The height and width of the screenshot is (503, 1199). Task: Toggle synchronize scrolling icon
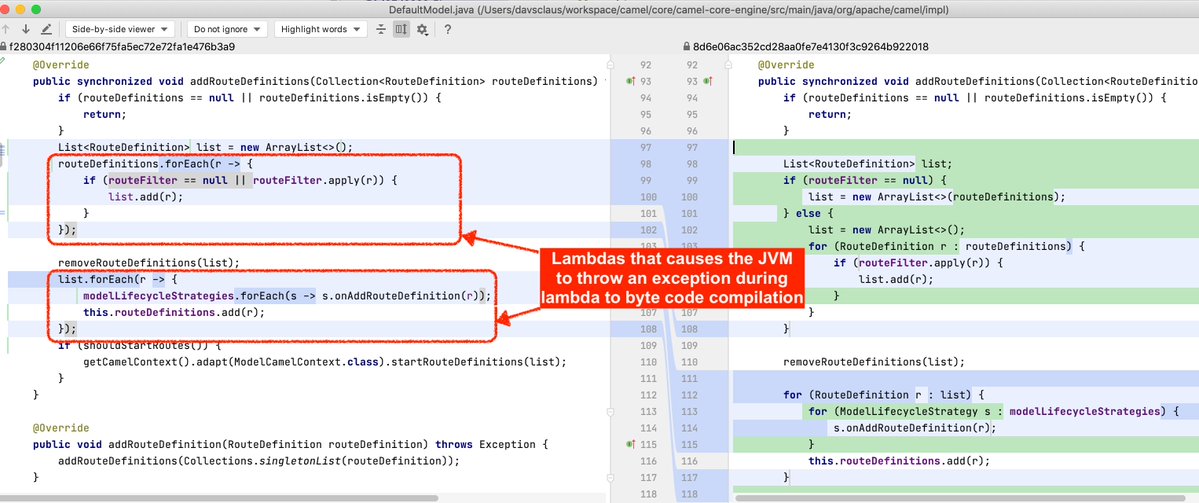point(401,29)
